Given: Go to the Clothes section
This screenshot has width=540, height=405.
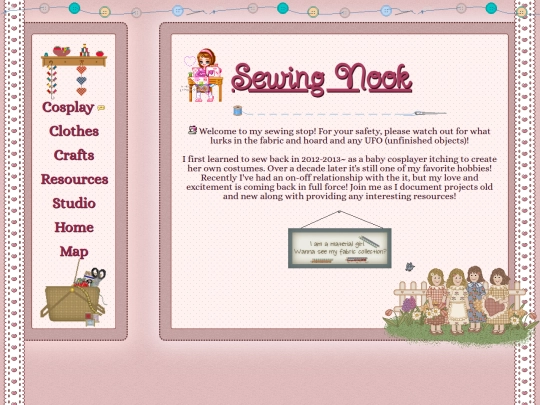Looking at the screenshot, I should tap(74, 131).
